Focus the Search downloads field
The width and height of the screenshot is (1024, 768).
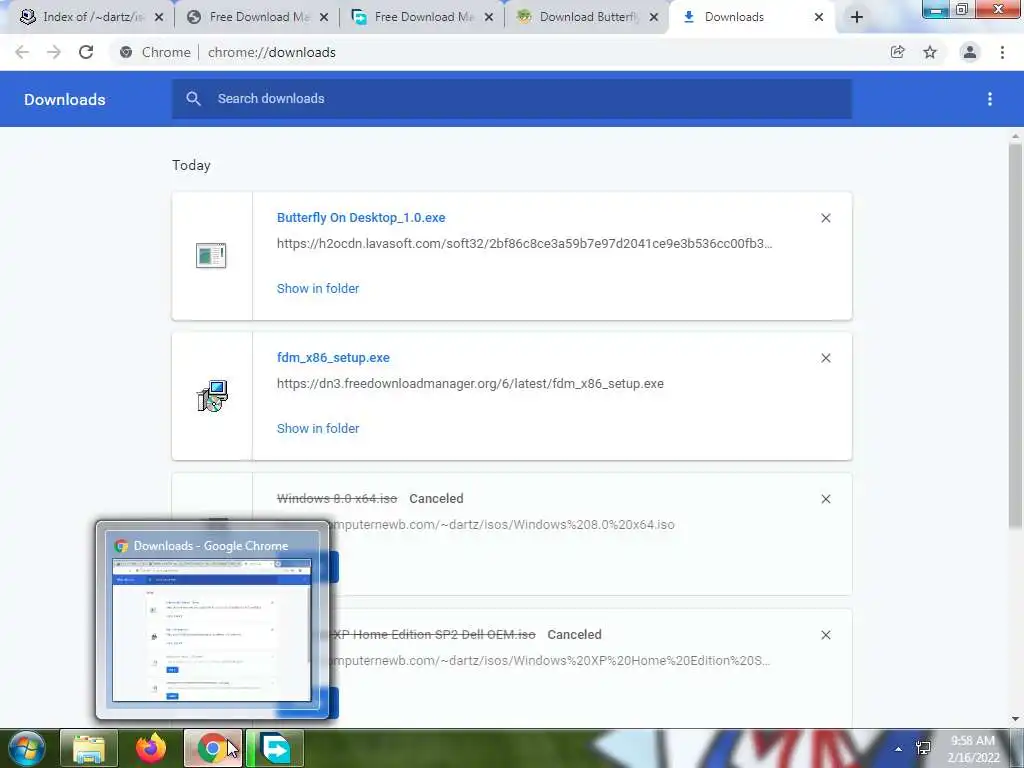pos(512,99)
